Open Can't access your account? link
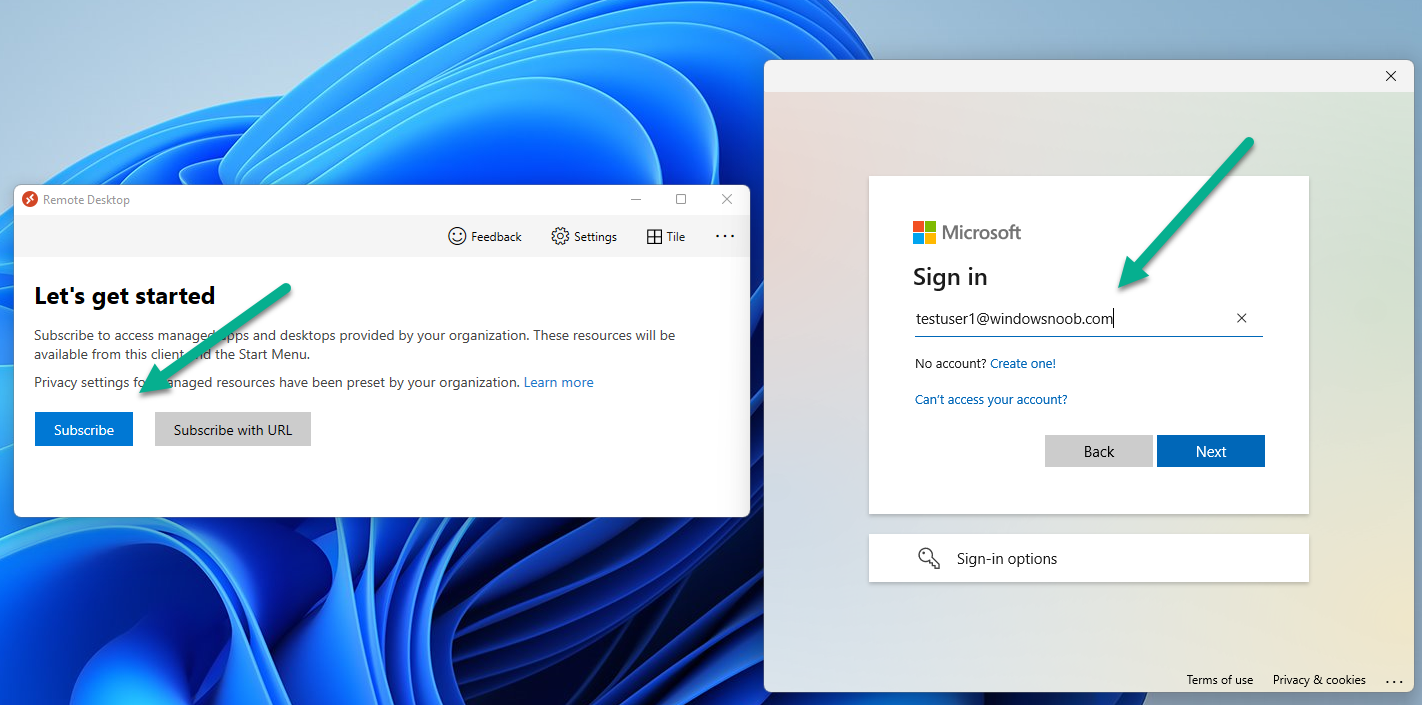1422x705 pixels. [991, 399]
